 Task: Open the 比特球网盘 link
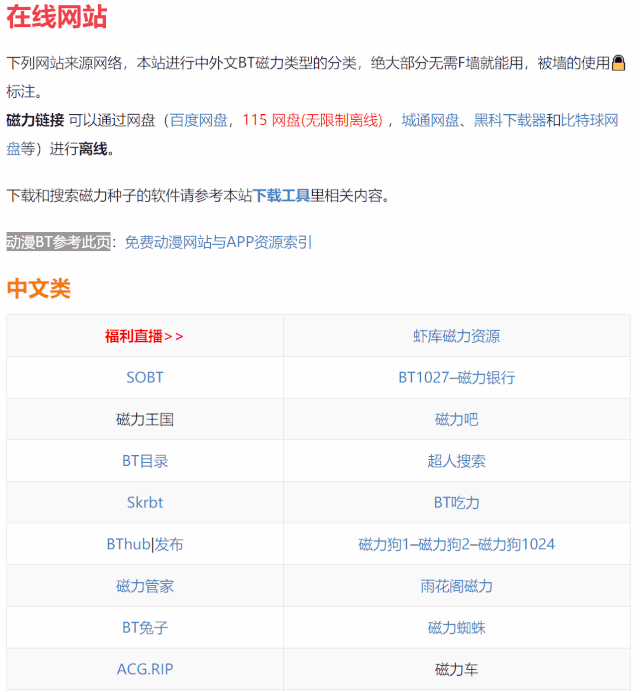(589, 120)
